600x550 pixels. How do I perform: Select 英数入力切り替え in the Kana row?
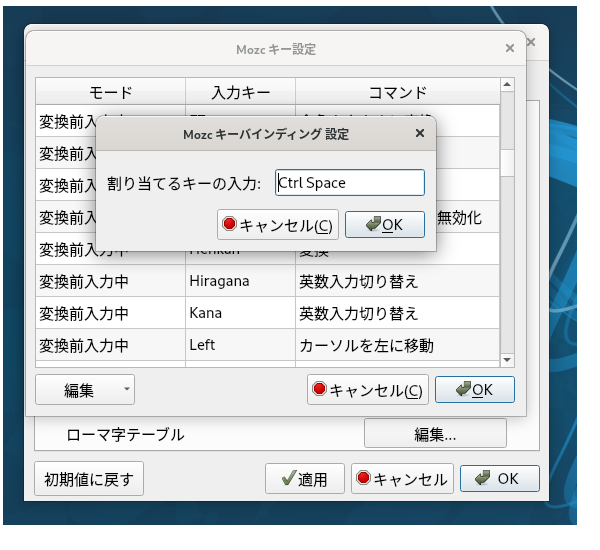click(x=398, y=313)
